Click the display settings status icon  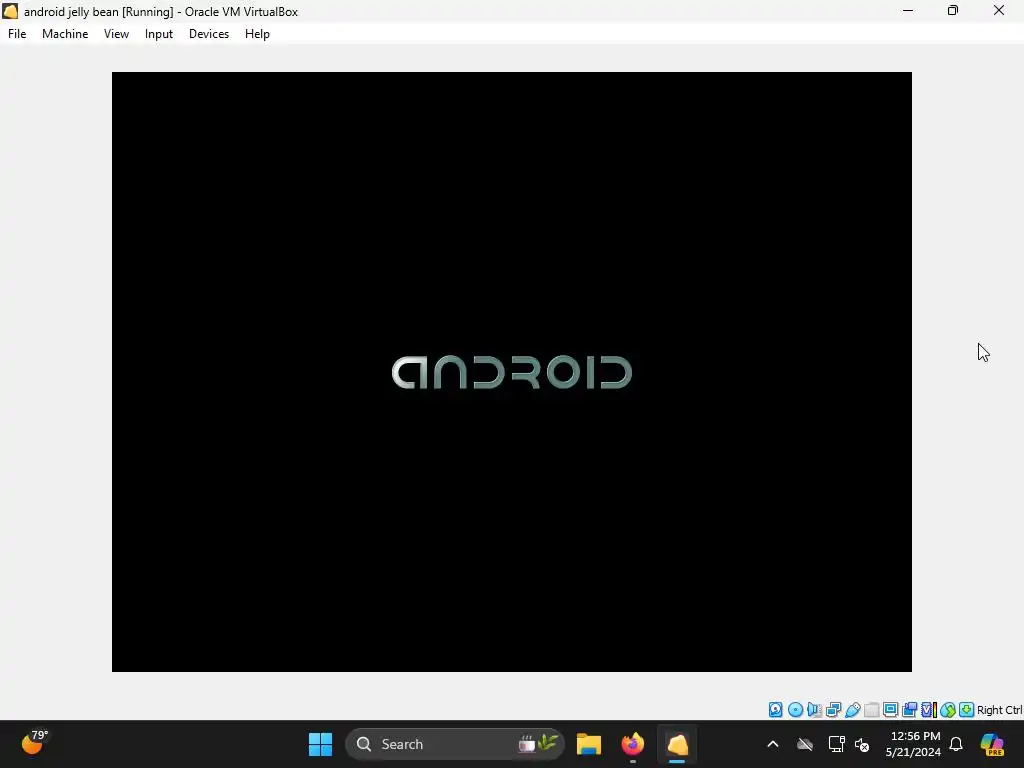pos(890,710)
